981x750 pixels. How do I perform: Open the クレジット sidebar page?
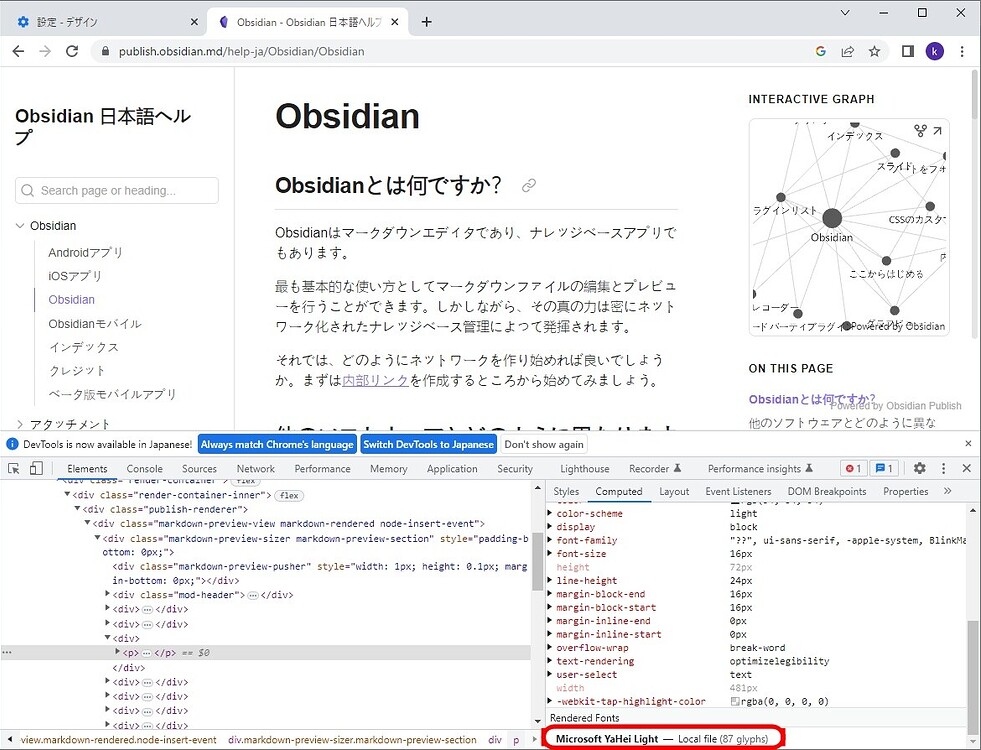pyautogui.click(x=77, y=370)
